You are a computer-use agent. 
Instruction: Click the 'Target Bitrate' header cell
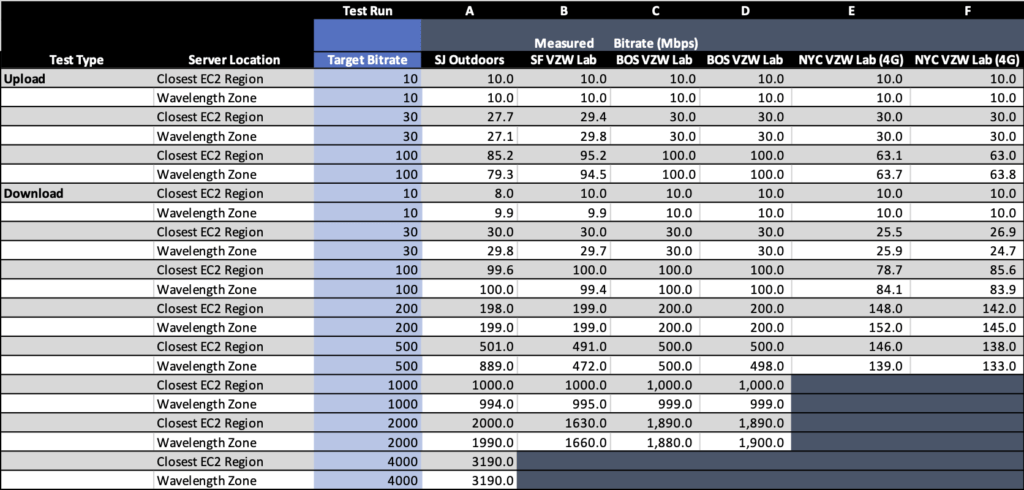pyautogui.click(x=368, y=60)
